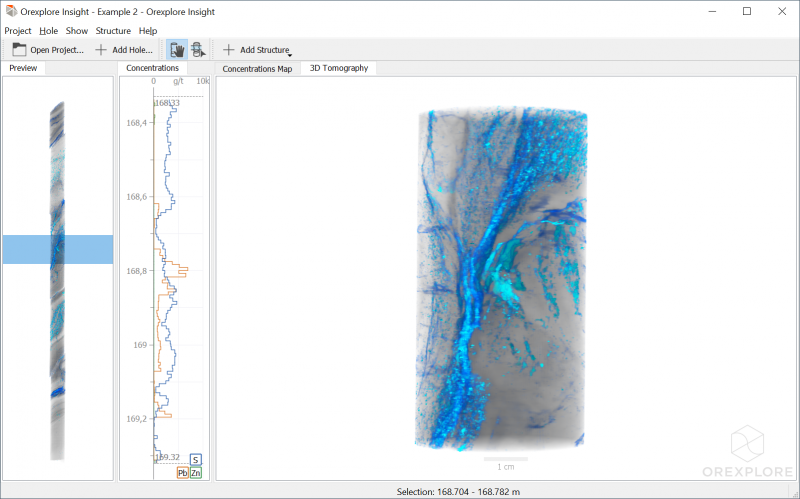This screenshot has width=800, height=499.
Task: Click the Add Structure button label
Action: (x=265, y=50)
